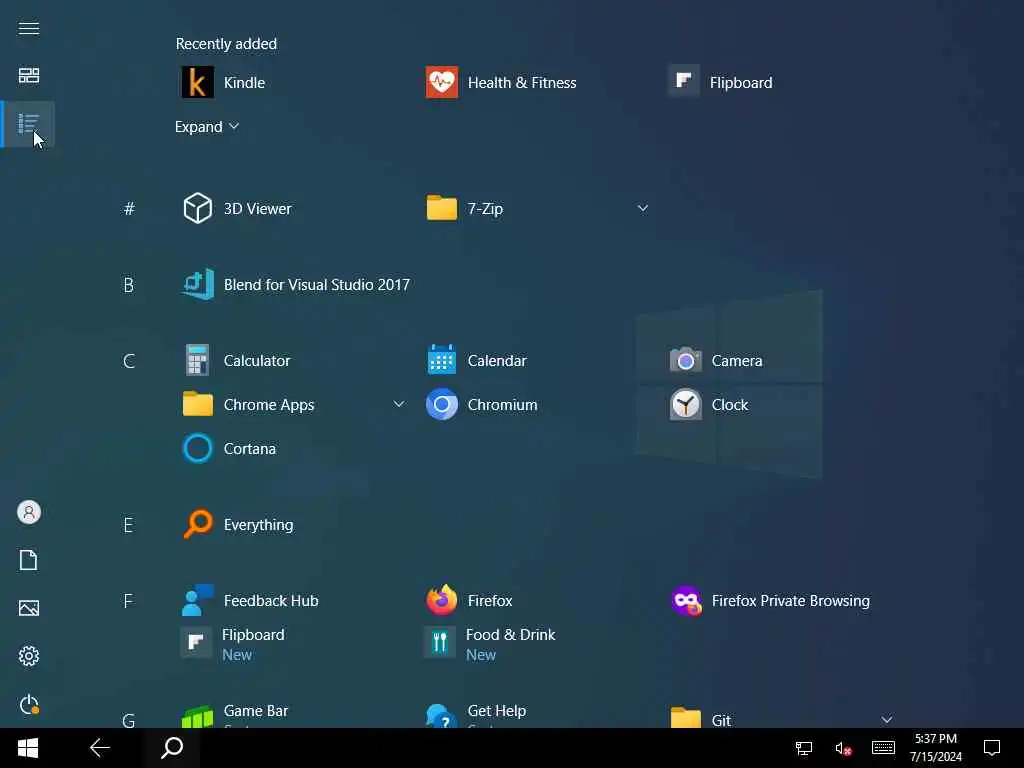Launch Blend for Visual Studio 2017
Viewport: 1024px width, 768px height.
coord(296,285)
